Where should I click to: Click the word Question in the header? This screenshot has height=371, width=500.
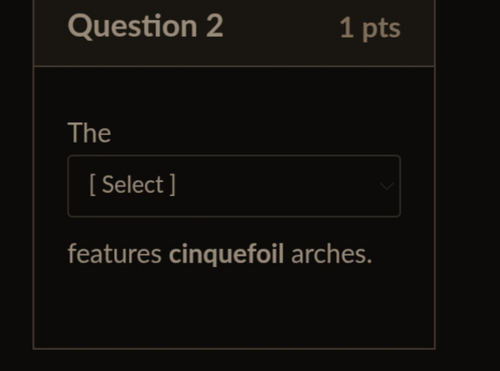pyautogui.click(x=133, y=26)
